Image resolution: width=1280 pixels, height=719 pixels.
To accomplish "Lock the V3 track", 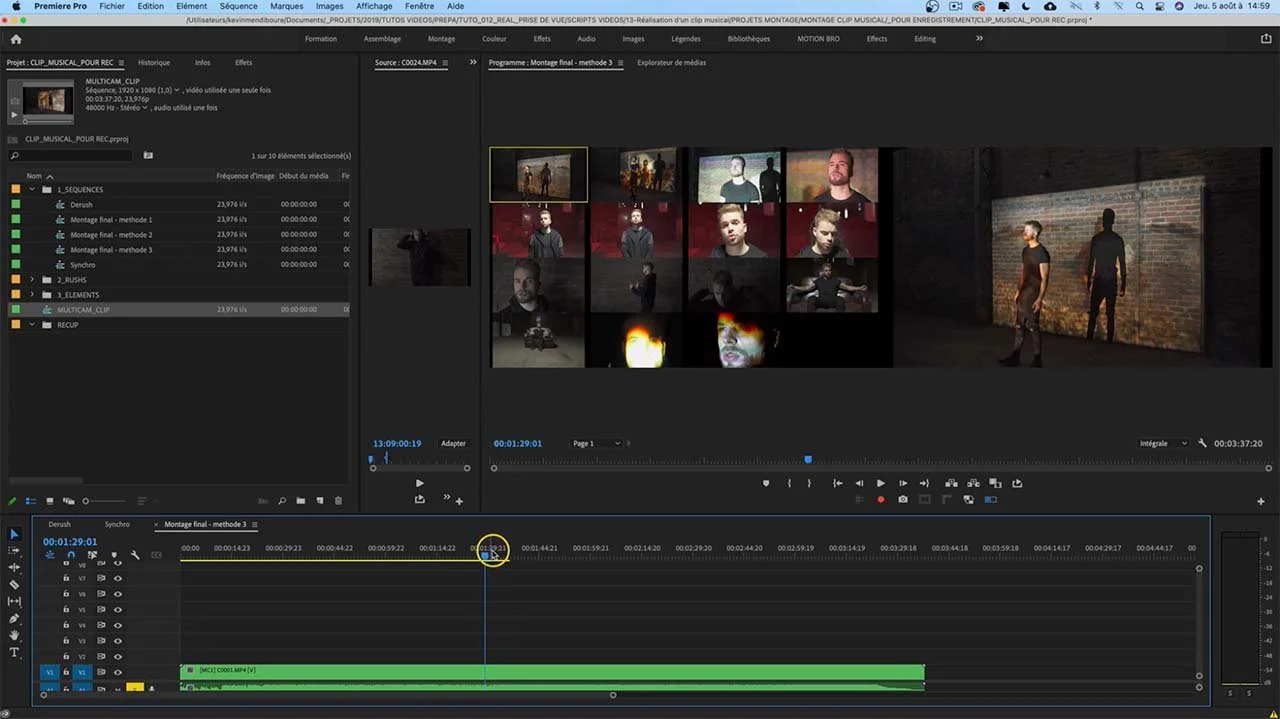I will tap(66, 640).
